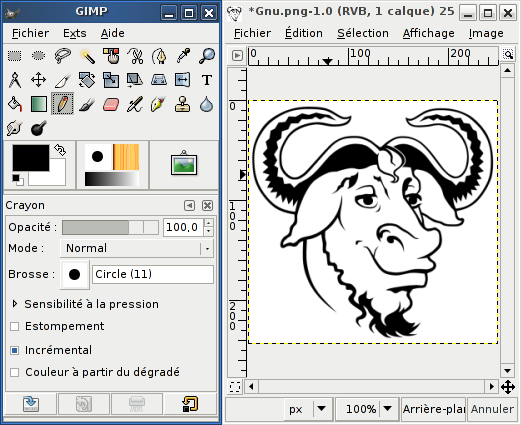Enable the Estompement checkbox

tap(14, 326)
